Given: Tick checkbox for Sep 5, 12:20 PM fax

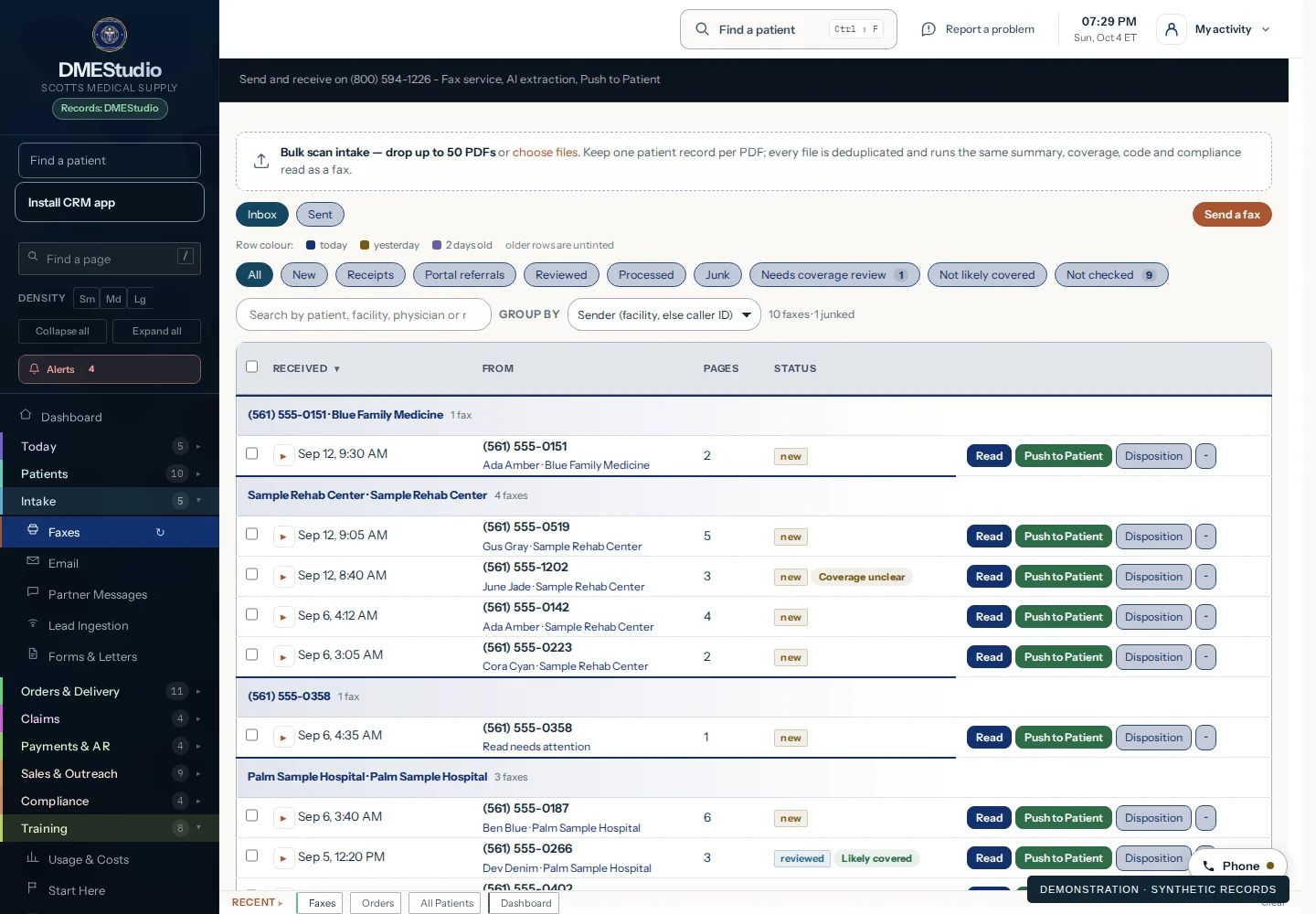Looking at the screenshot, I should (252, 856).
